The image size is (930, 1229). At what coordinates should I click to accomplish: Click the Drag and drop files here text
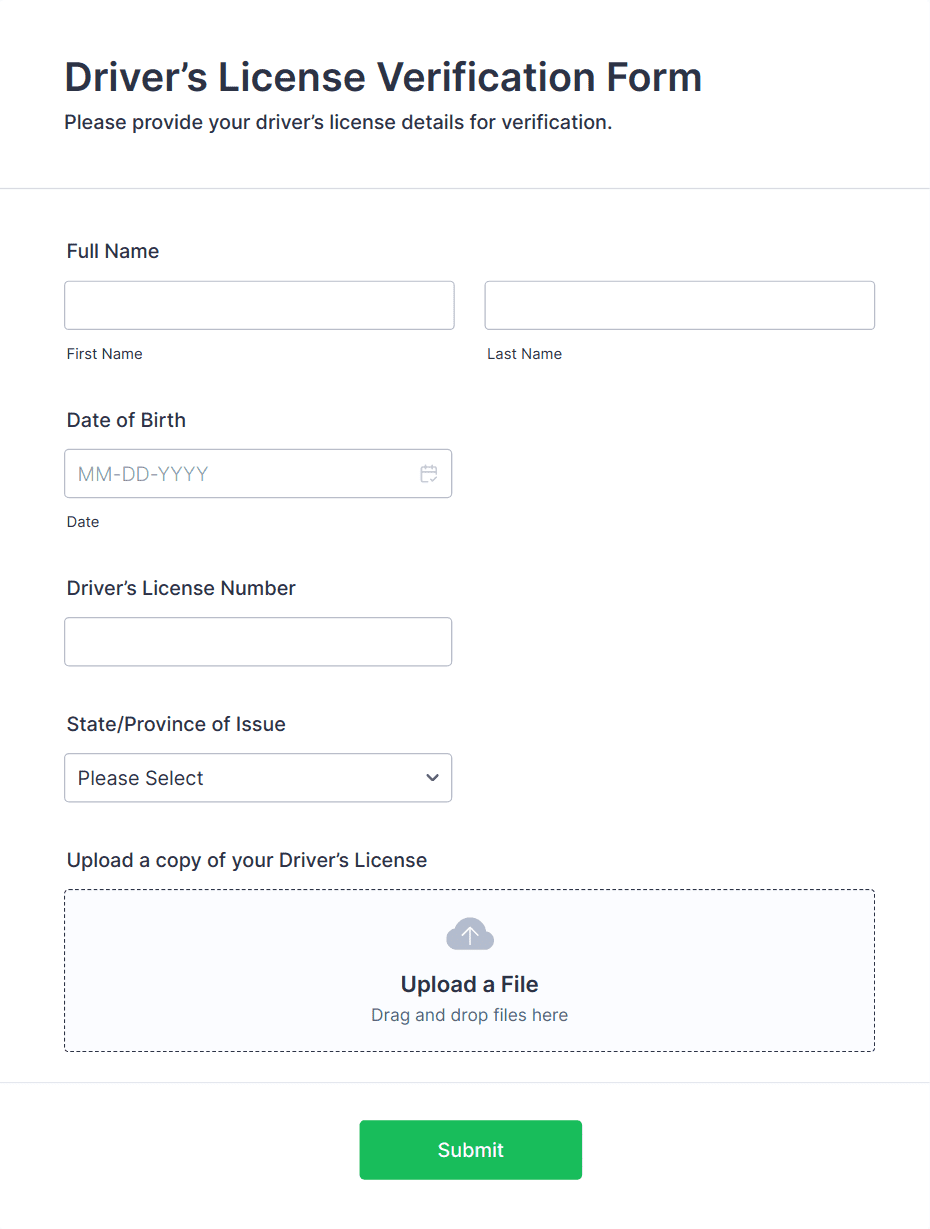(470, 1015)
